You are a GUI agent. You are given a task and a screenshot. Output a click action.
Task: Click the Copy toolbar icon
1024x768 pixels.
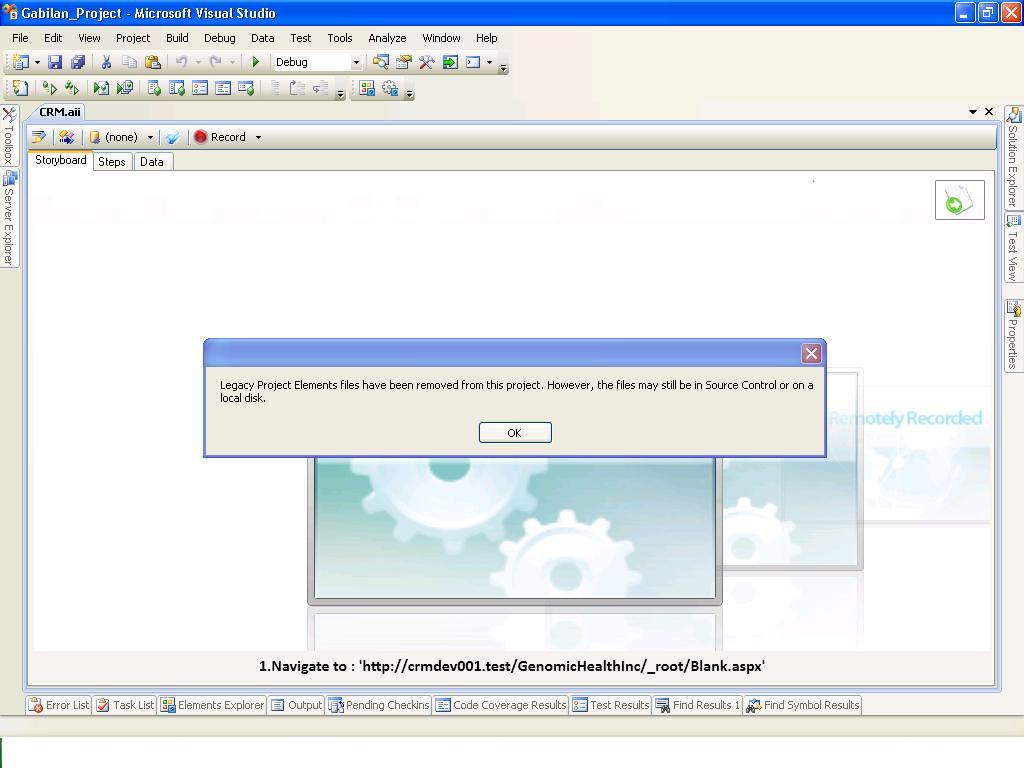[x=129, y=62]
